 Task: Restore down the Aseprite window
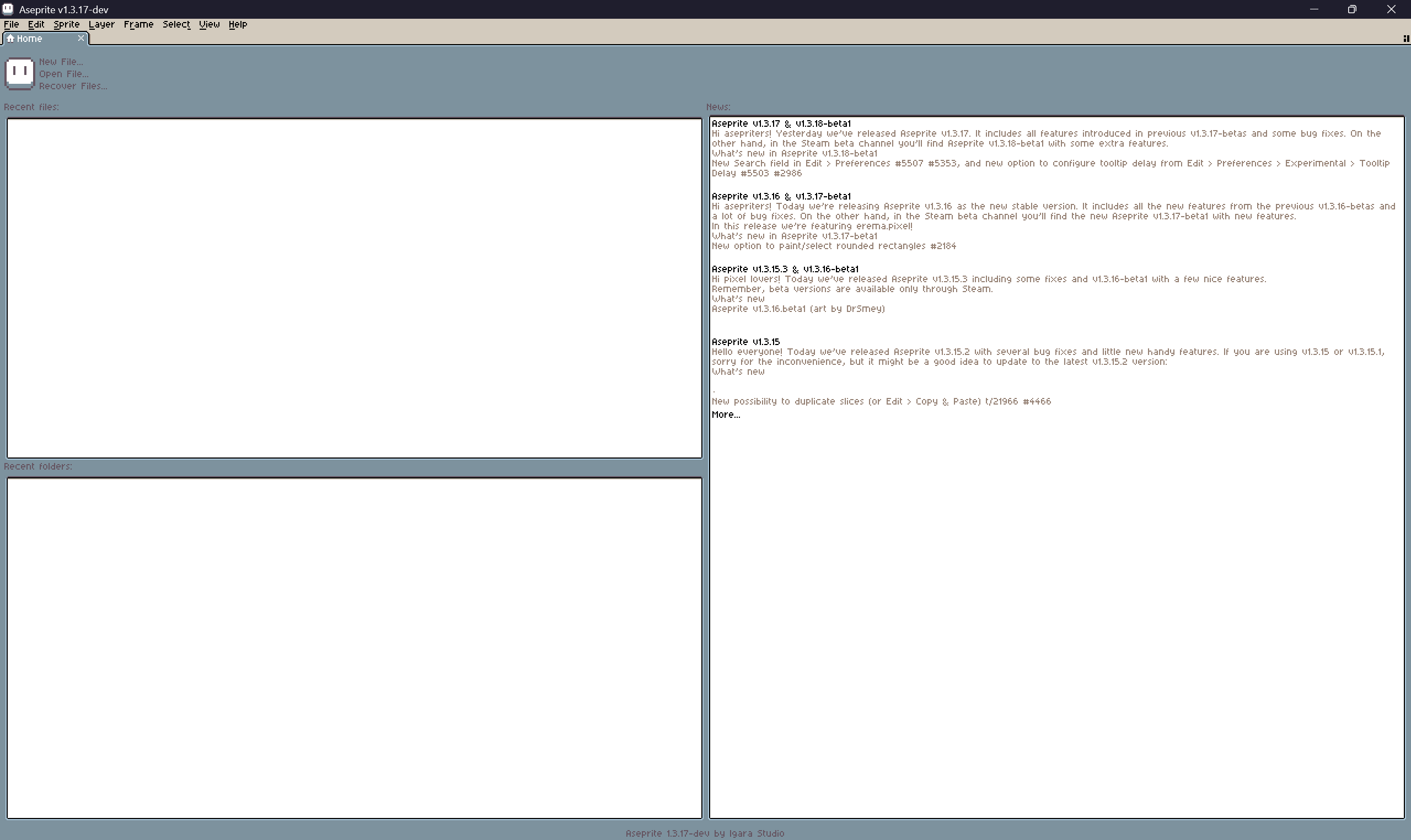point(1352,9)
